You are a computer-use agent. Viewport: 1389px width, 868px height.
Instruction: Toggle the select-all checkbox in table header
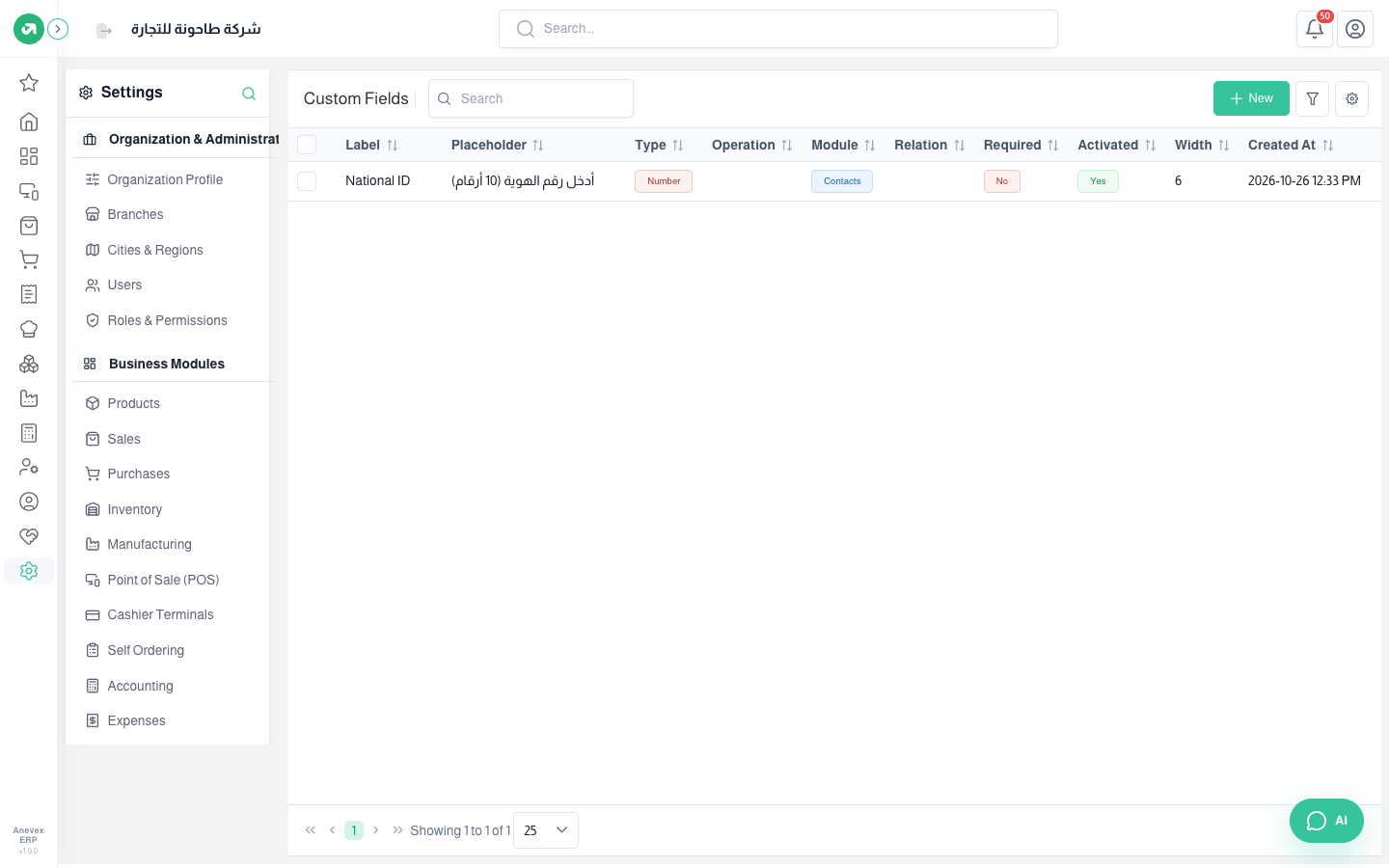307,145
